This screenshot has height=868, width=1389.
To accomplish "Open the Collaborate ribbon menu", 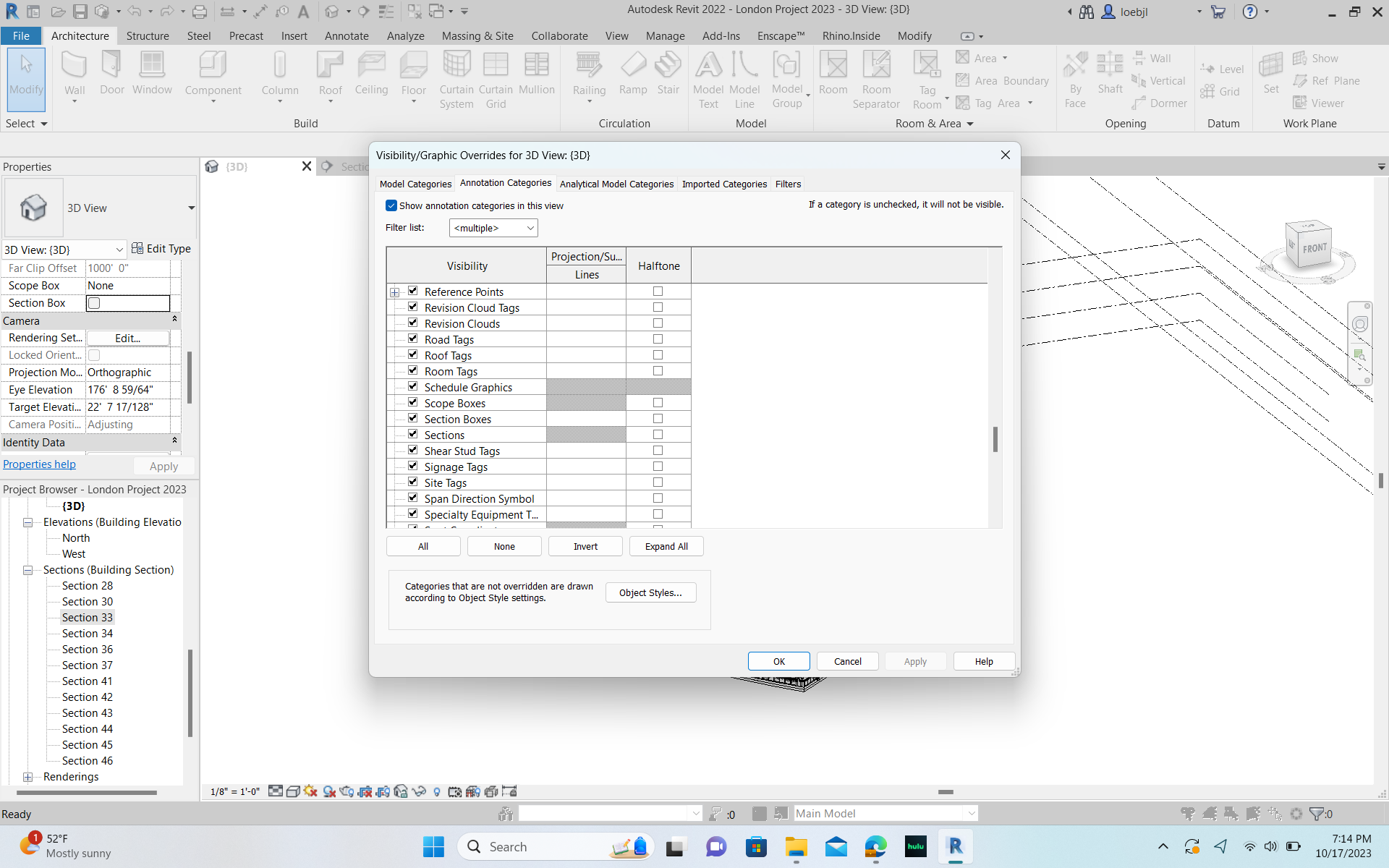I will 558,35.
